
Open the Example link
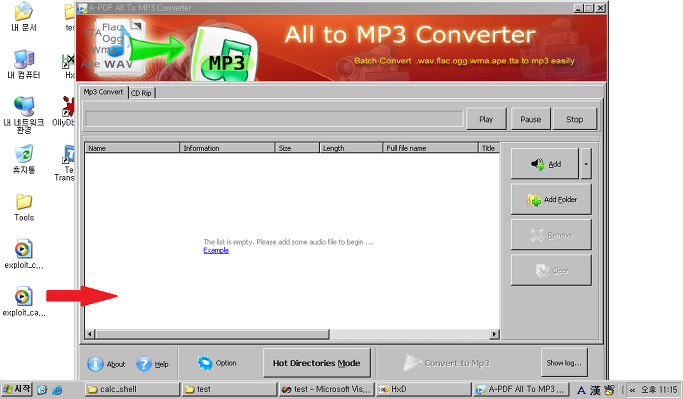(x=216, y=250)
